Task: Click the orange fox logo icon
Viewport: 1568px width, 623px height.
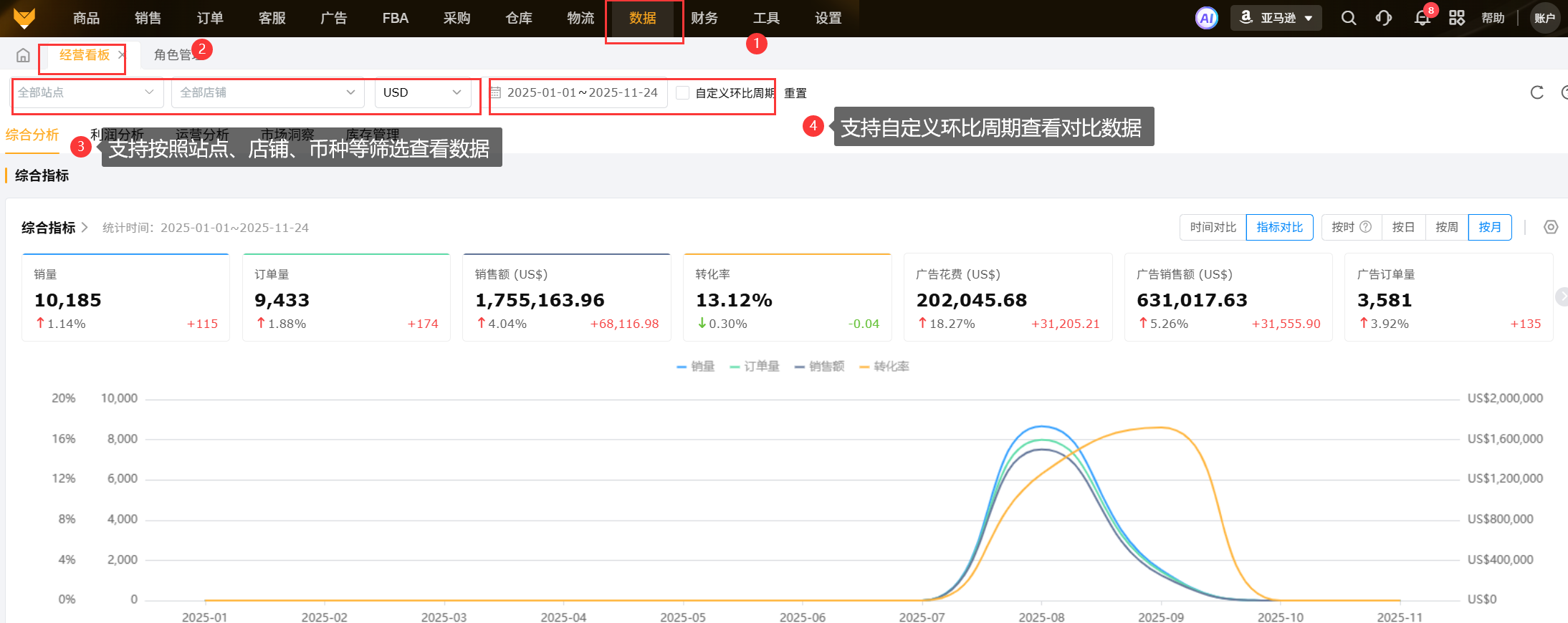Action: point(24,18)
